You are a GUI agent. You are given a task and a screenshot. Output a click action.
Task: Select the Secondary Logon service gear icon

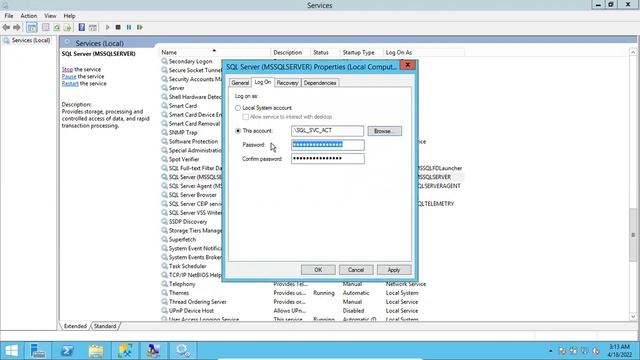coord(164,61)
